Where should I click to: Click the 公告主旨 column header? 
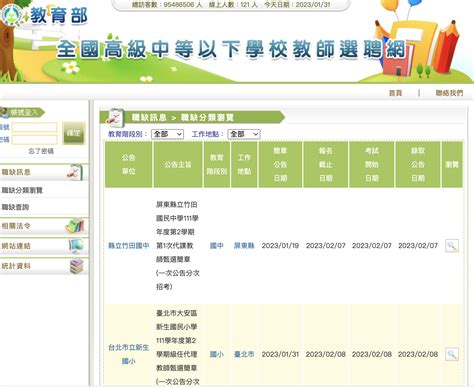click(178, 164)
